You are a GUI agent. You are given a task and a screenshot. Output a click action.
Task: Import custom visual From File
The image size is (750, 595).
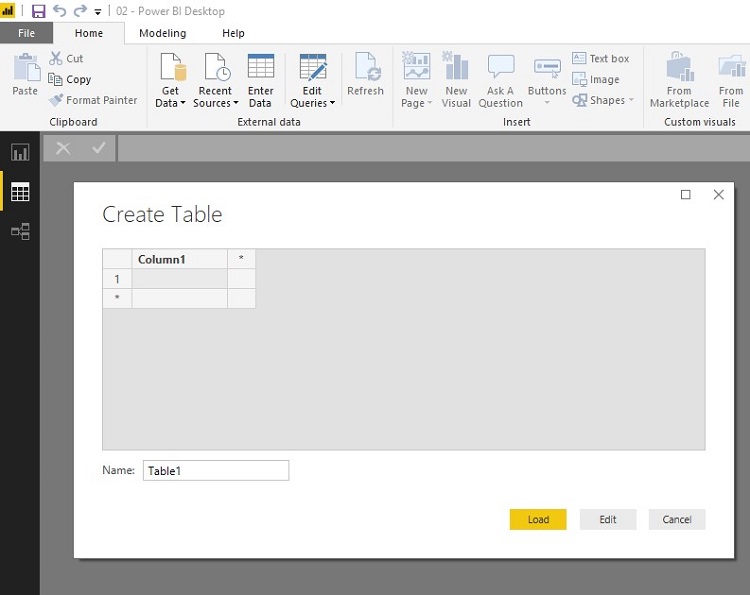tap(731, 80)
